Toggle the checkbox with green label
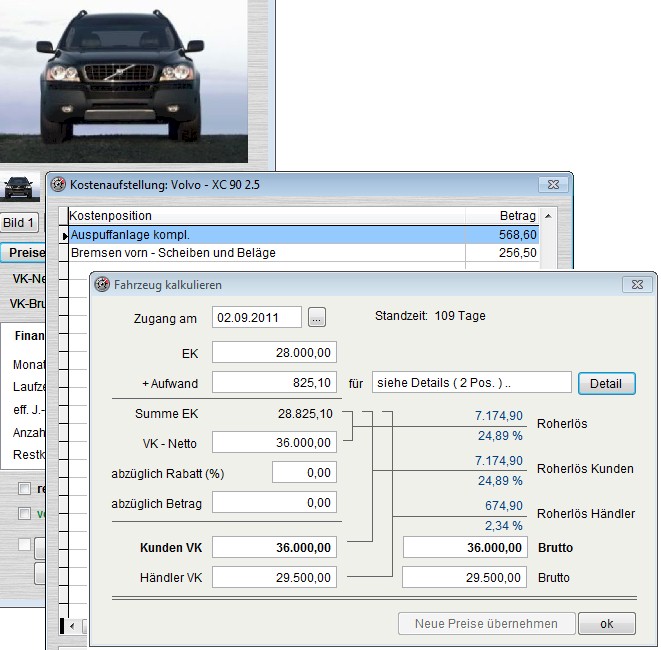661x650 pixels. pos(24,513)
